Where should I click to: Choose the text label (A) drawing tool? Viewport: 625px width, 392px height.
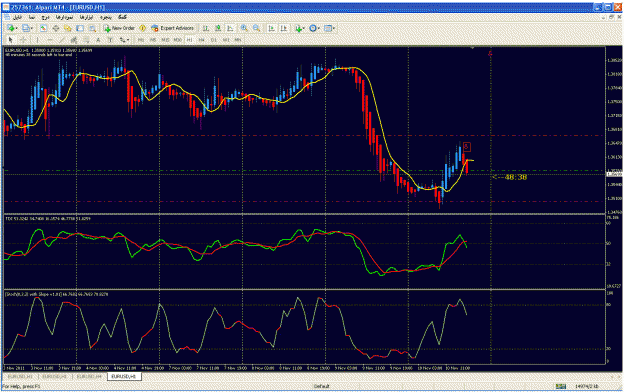coord(98,40)
